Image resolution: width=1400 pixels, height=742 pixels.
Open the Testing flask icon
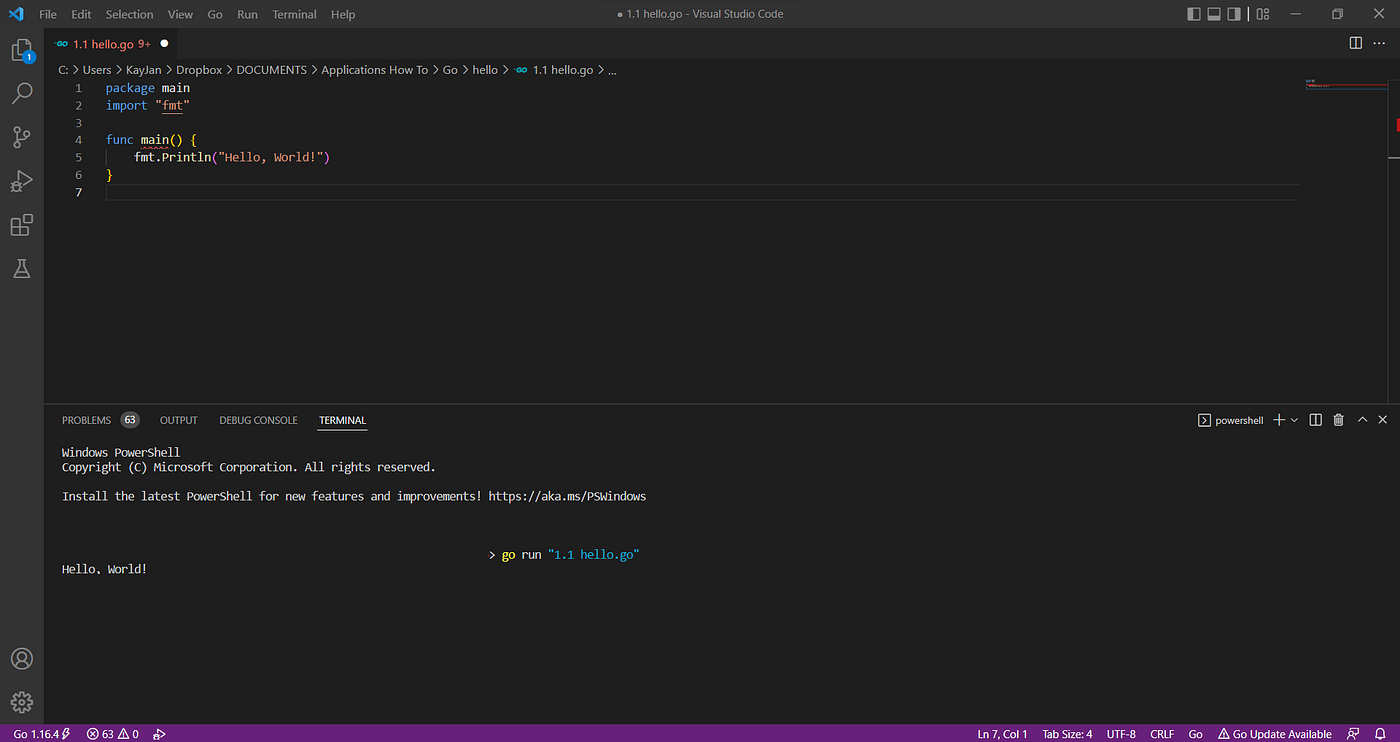point(21,268)
